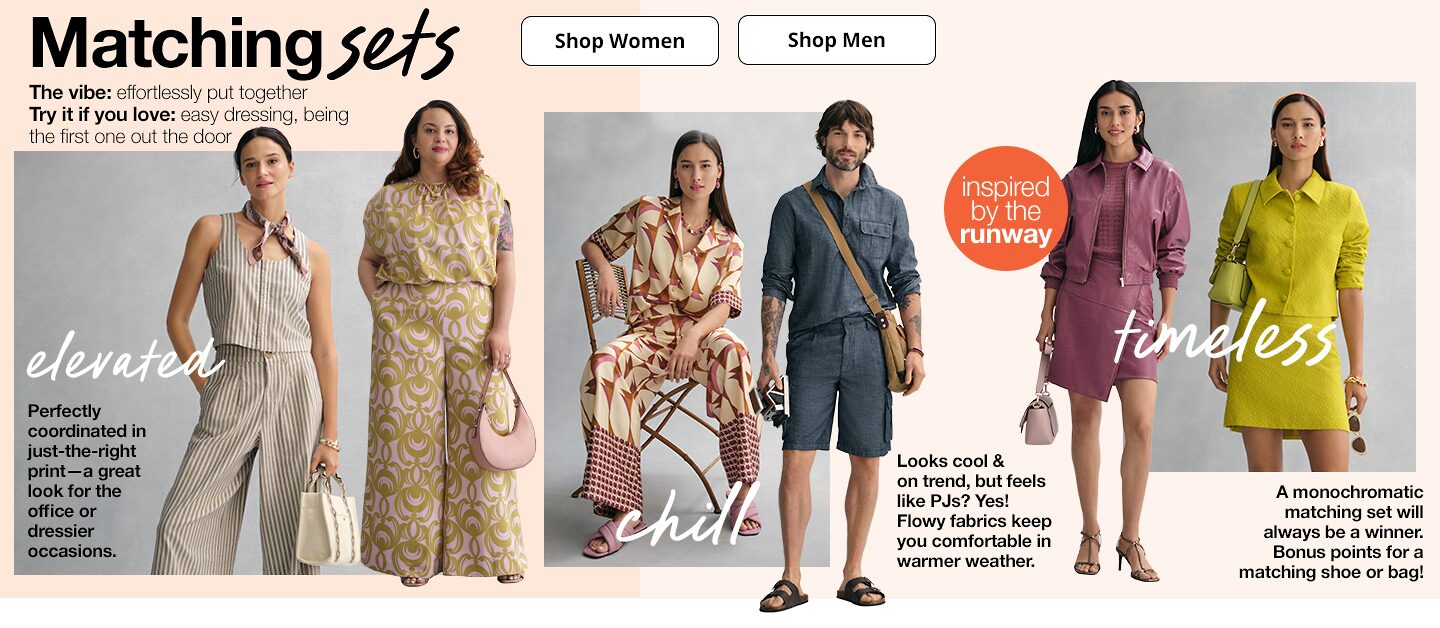Image resolution: width=1440 pixels, height=628 pixels.
Task: Click the elevated script label
Action: tap(120, 360)
